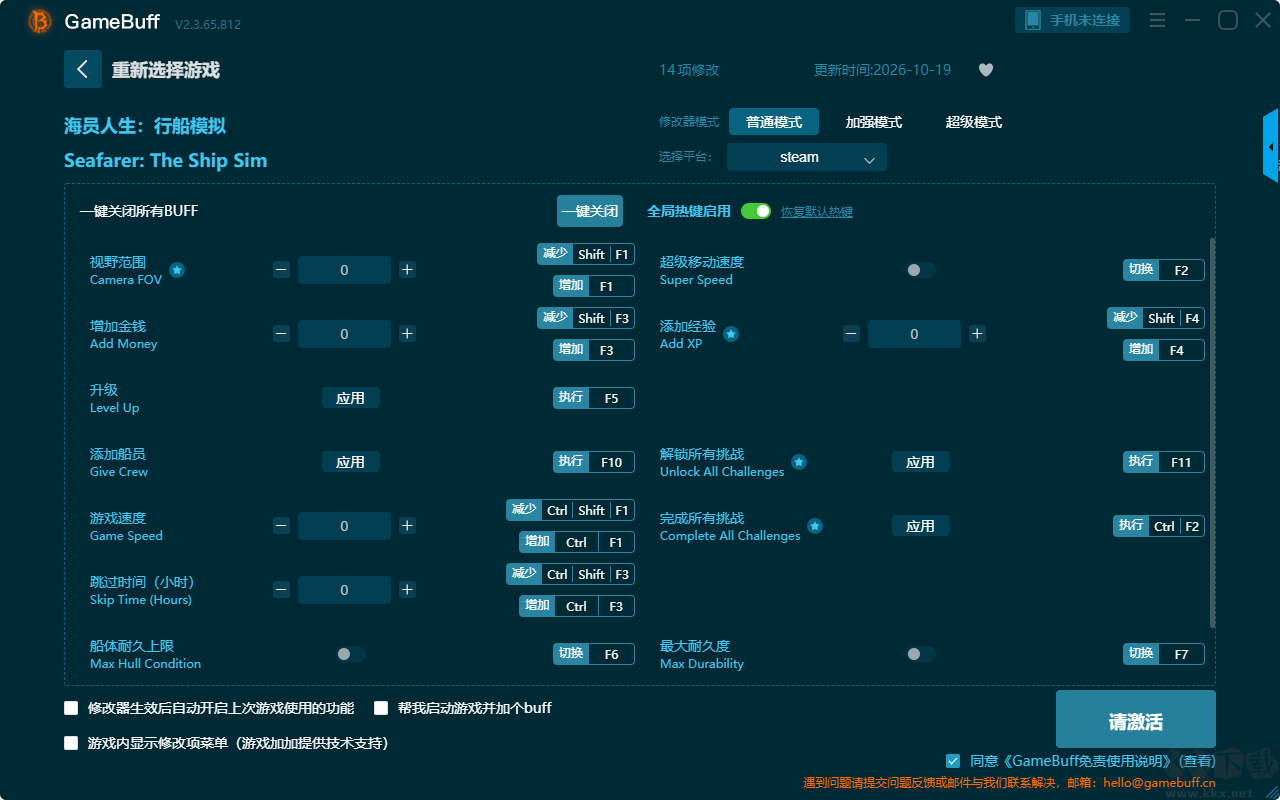
Task: Click the star beside Complete All Challenges
Action: [x=815, y=526]
